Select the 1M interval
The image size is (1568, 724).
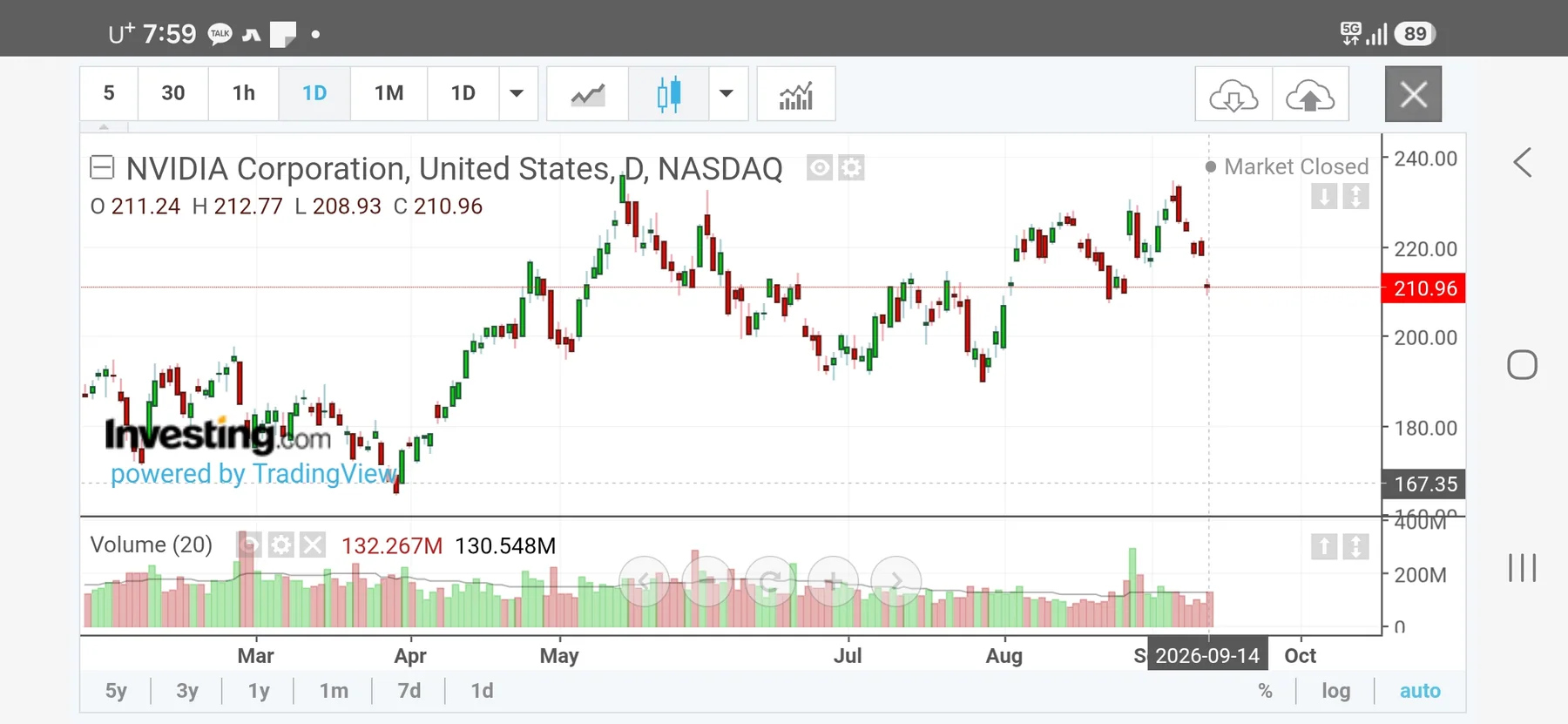tap(389, 93)
